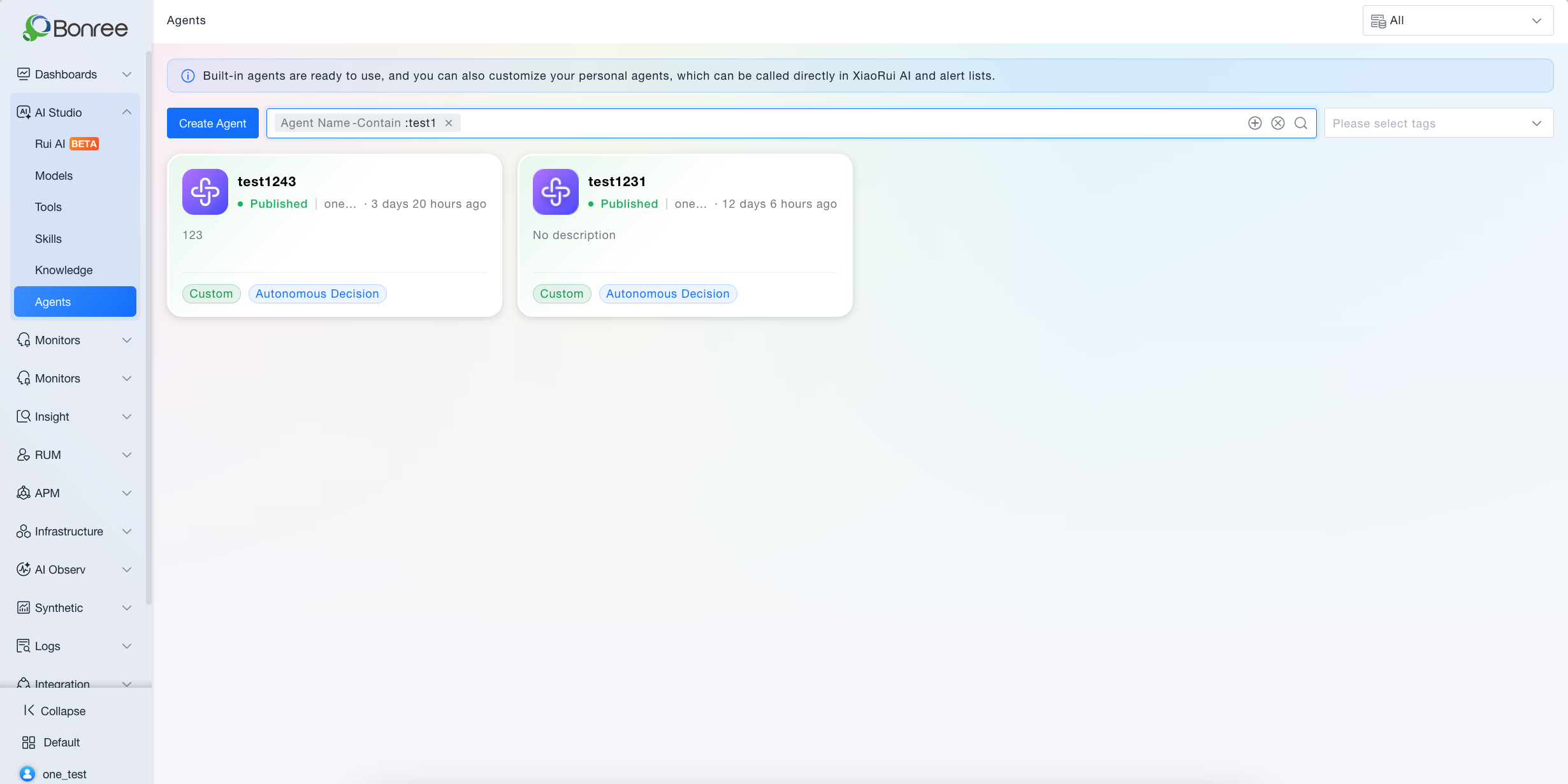The width and height of the screenshot is (1568, 784).
Task: Click the Logs document icon
Action: [24, 646]
